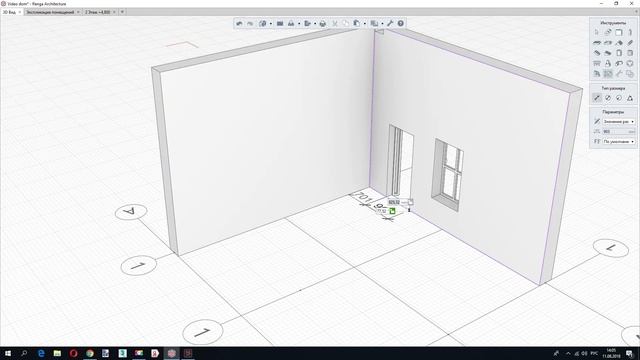Open the dropdown arrow beside the export icon

[x=315, y=24]
